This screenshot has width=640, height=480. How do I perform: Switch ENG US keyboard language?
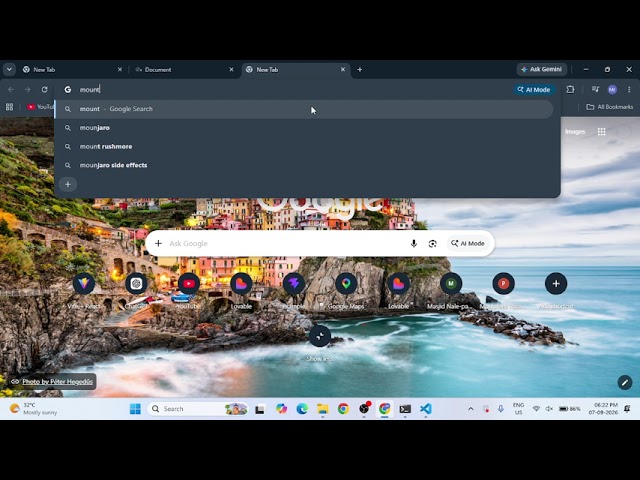click(518, 409)
